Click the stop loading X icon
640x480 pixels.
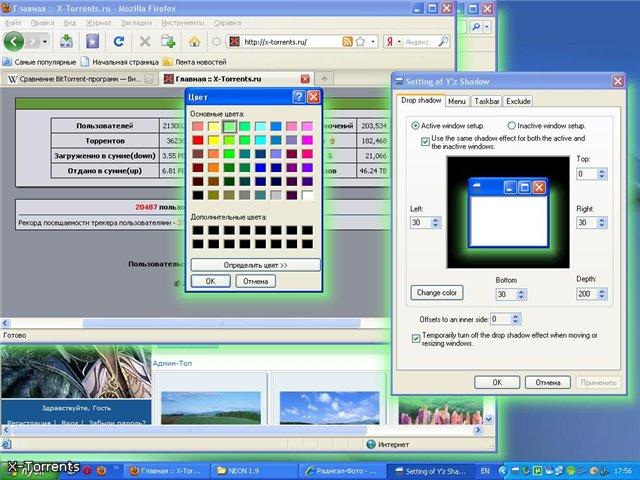pos(145,42)
